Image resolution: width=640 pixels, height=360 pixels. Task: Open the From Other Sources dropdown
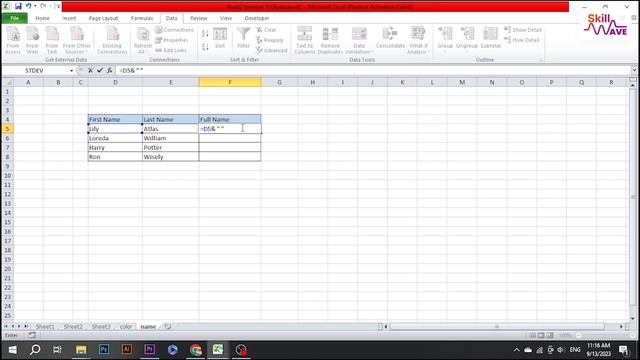click(x=76, y=40)
